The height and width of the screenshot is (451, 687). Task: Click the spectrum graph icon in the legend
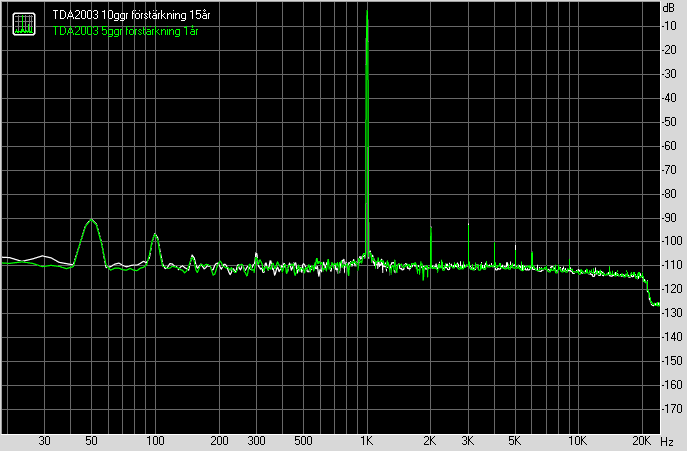pyautogui.click(x=24, y=24)
